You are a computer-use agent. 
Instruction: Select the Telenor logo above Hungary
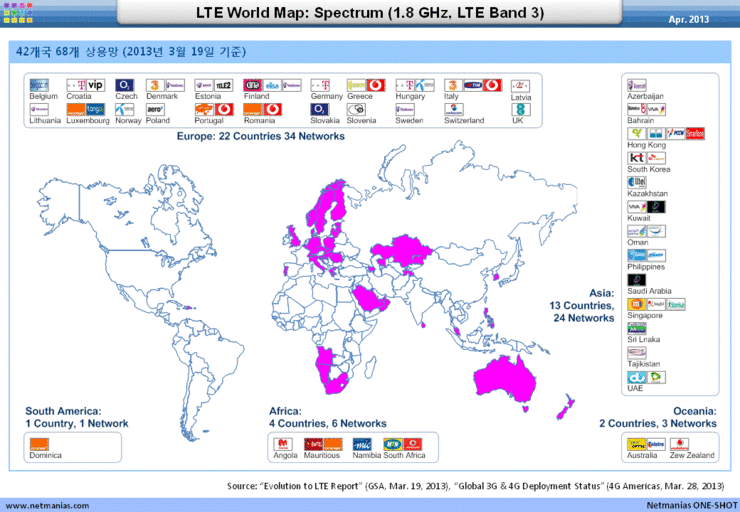tap(425, 85)
